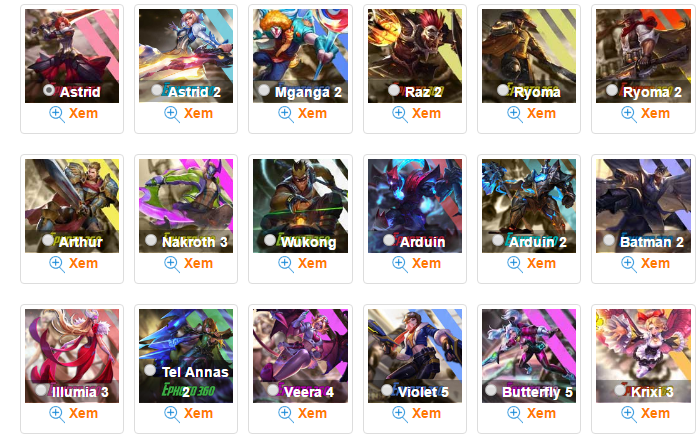Choose the Nakroth 3 radio button
The image size is (699, 440).
tap(151, 240)
